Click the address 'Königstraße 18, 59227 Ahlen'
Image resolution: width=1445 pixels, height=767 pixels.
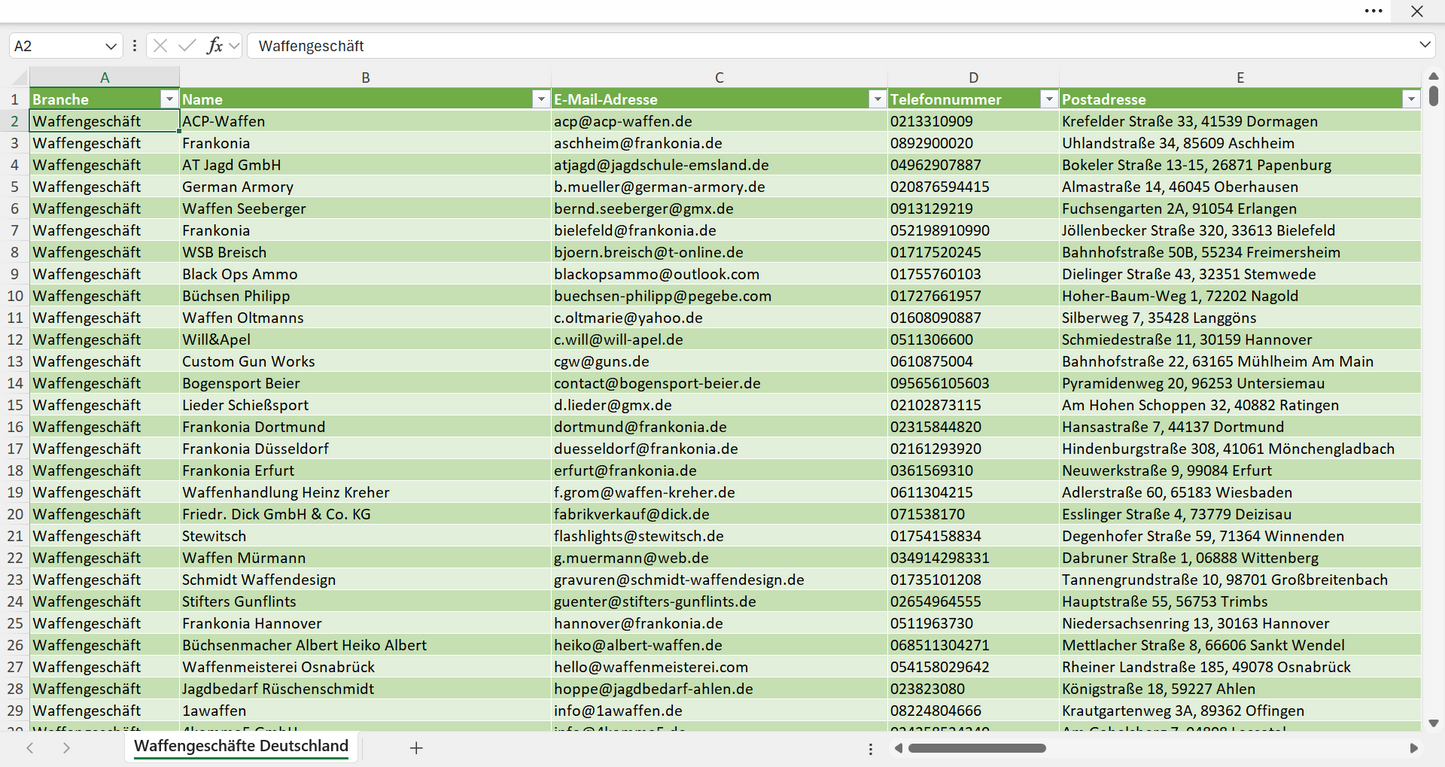[x=1158, y=689]
